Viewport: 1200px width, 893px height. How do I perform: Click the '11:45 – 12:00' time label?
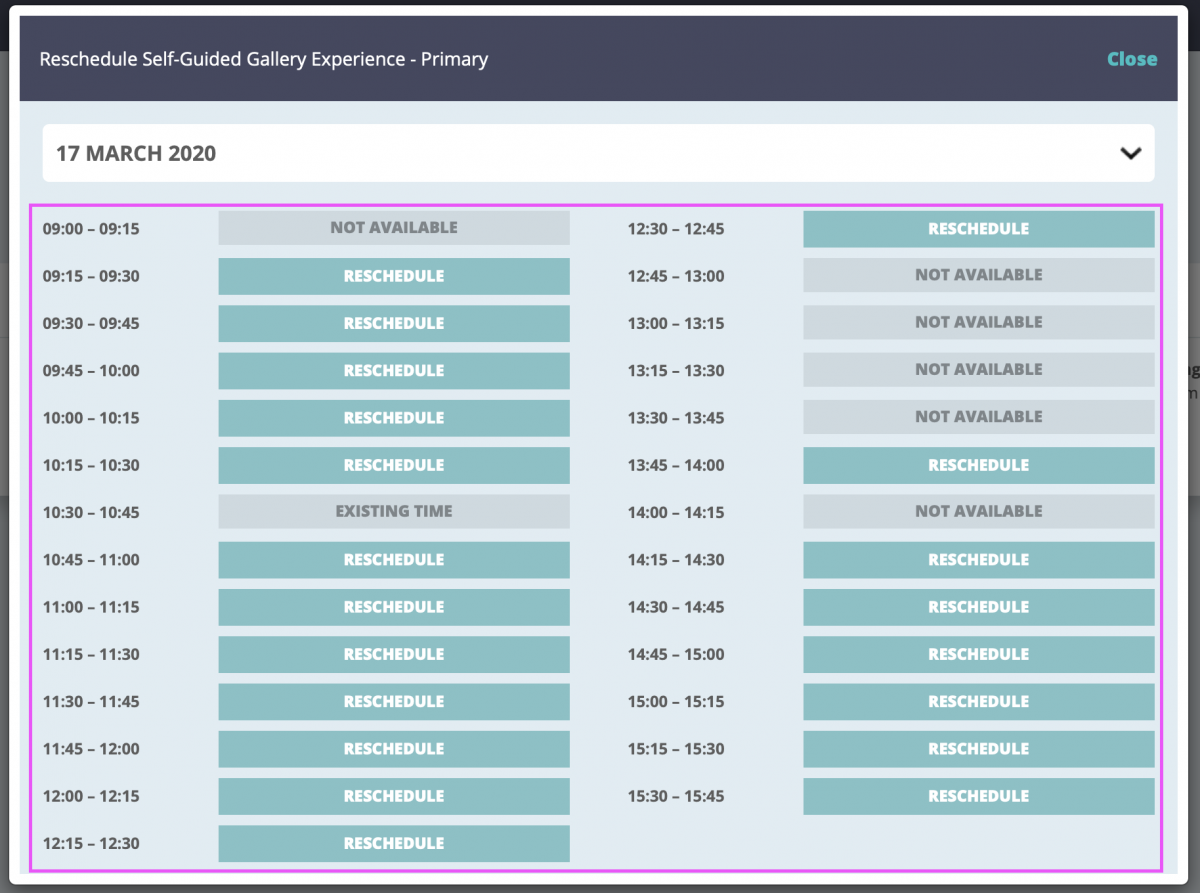tap(91, 749)
